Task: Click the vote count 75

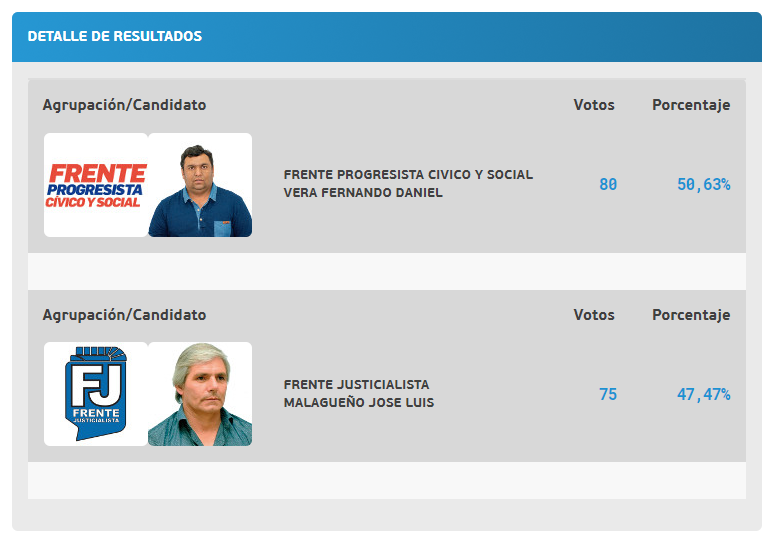Action: pyautogui.click(x=608, y=395)
